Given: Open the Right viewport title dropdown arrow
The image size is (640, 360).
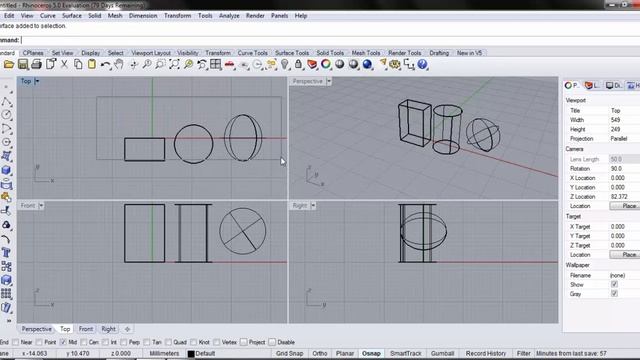Looking at the screenshot, I should tap(313, 206).
